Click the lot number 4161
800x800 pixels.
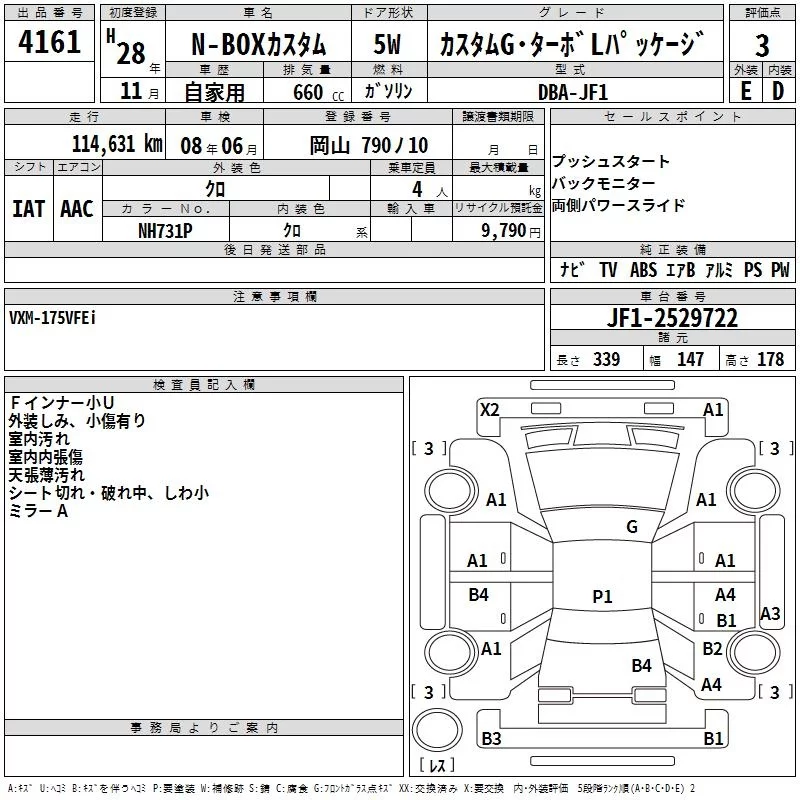(49, 42)
